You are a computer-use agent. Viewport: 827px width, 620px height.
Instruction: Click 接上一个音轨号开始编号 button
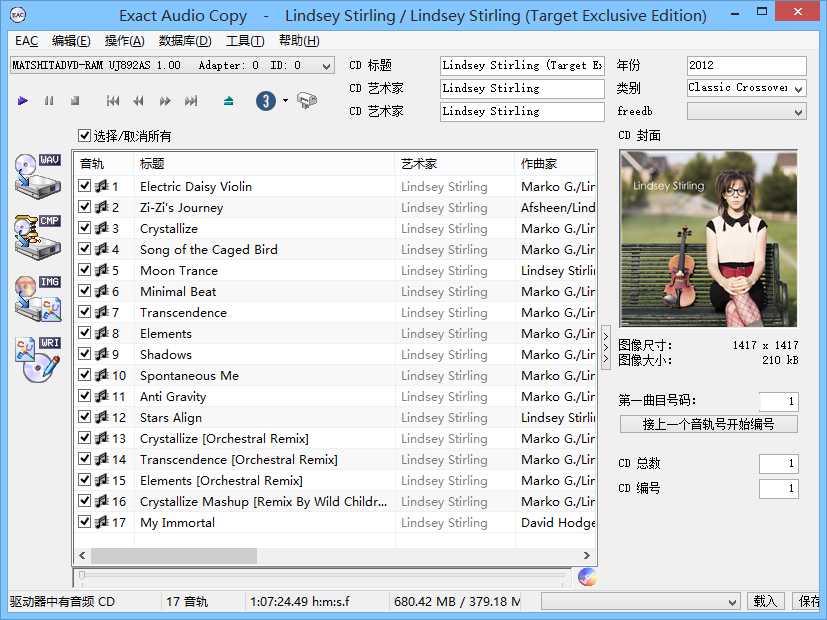click(x=708, y=424)
